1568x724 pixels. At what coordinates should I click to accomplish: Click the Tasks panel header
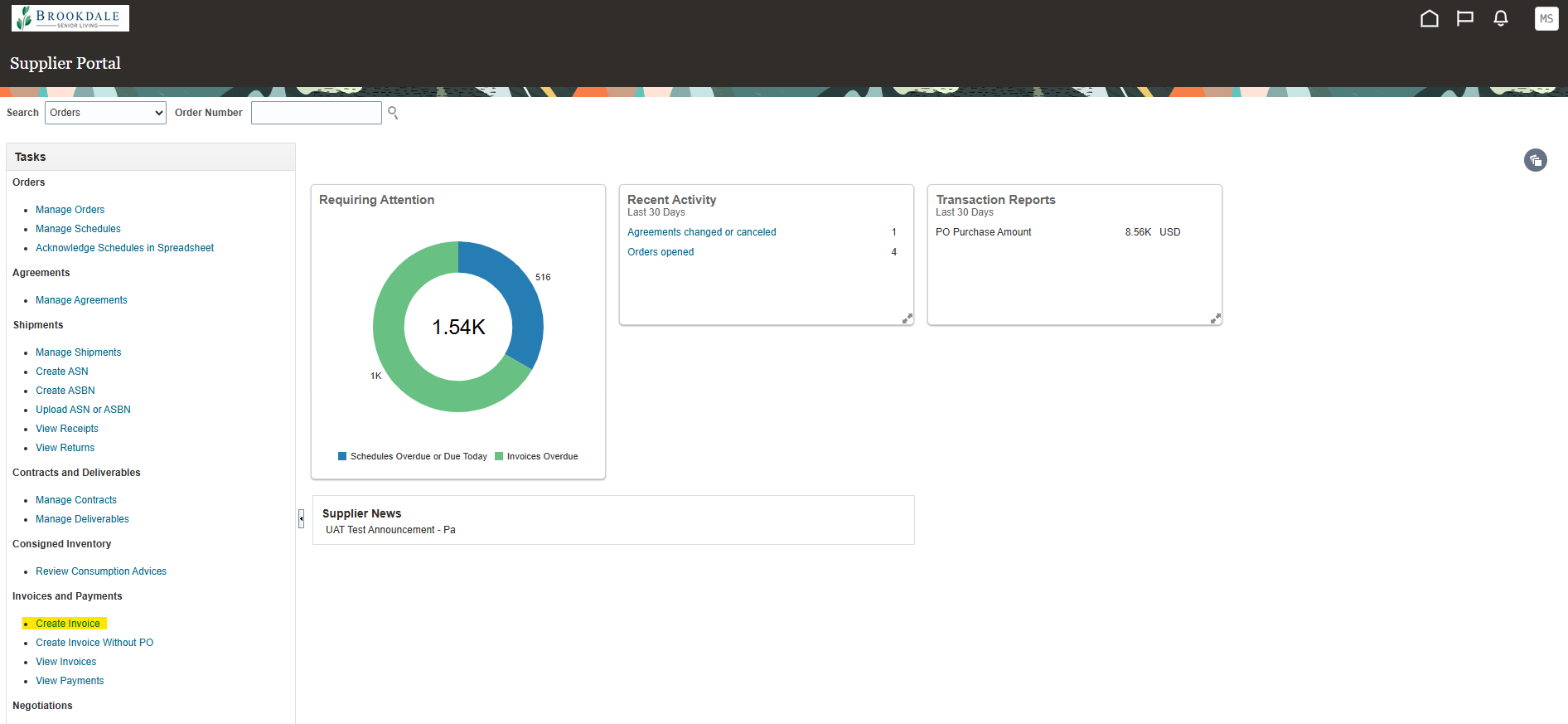pos(151,157)
